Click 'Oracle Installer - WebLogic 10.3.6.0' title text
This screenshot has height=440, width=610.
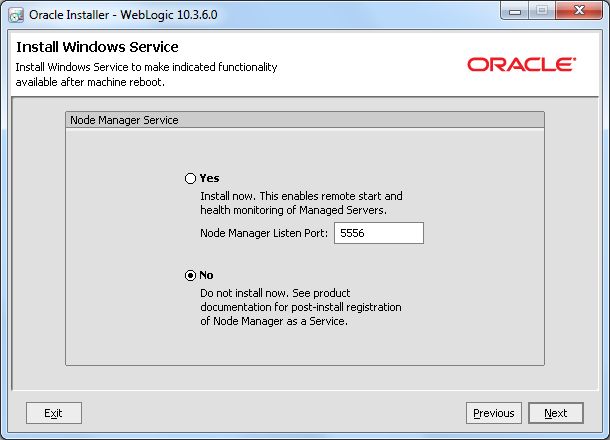tap(123, 15)
